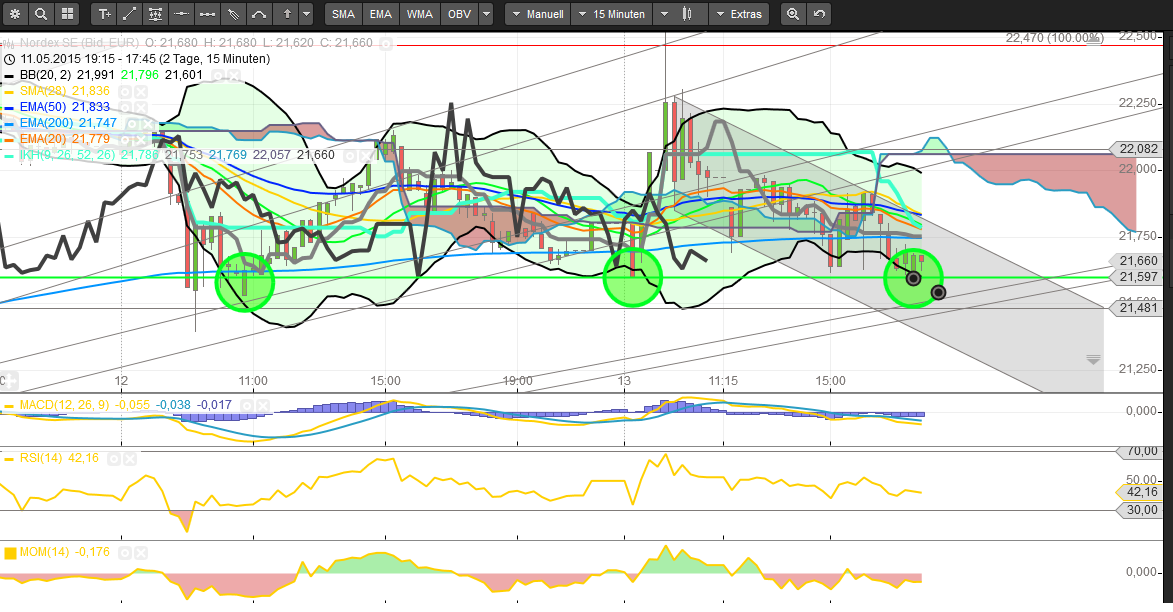Screen dimensions: 1173x612
Task: Open settings for MACD(12, 26, 9)
Action: (247, 406)
